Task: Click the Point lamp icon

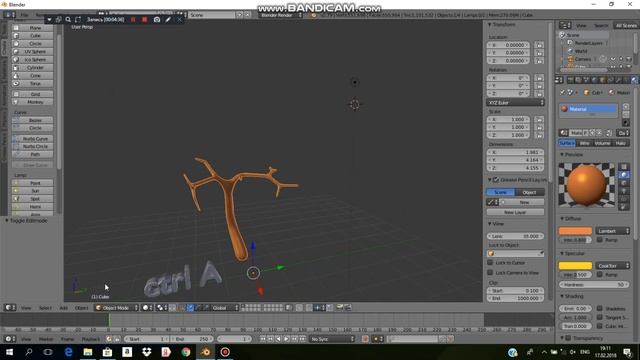Action: pyautogui.click(x=16, y=183)
